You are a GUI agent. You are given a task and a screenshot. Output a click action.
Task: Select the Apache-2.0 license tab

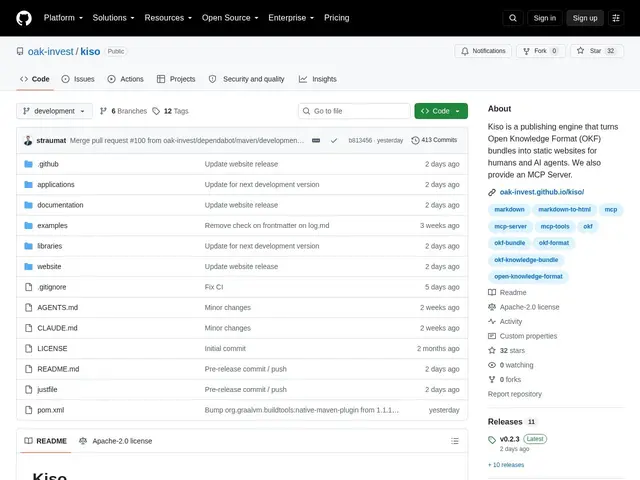coord(116,441)
